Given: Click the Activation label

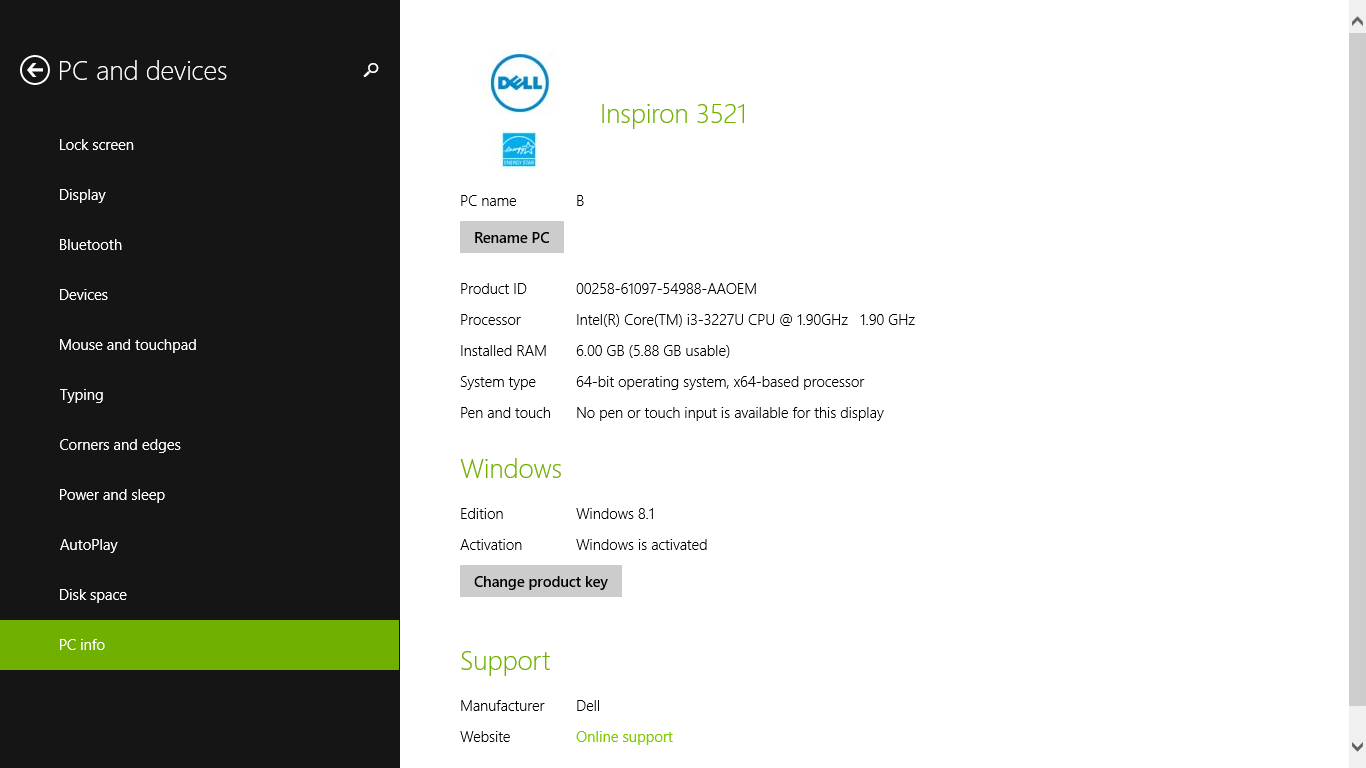Looking at the screenshot, I should 491,545.
